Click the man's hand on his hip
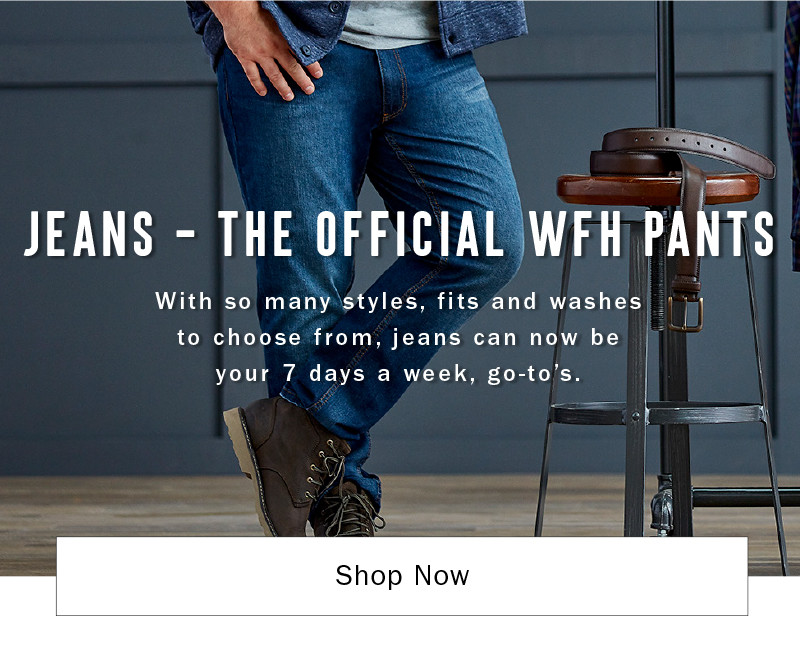The height and width of the screenshot is (646, 800). 268,48
